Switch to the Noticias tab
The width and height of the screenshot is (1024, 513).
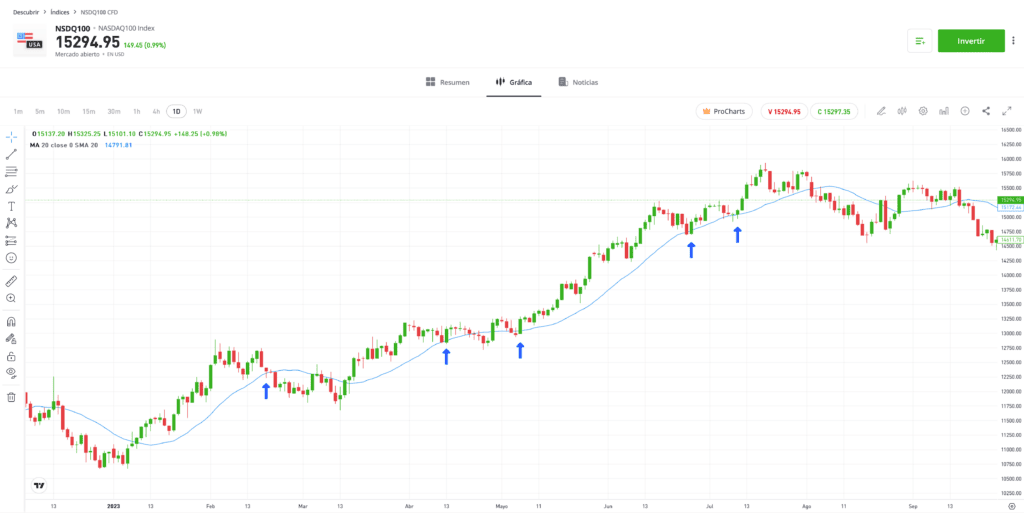coord(578,82)
